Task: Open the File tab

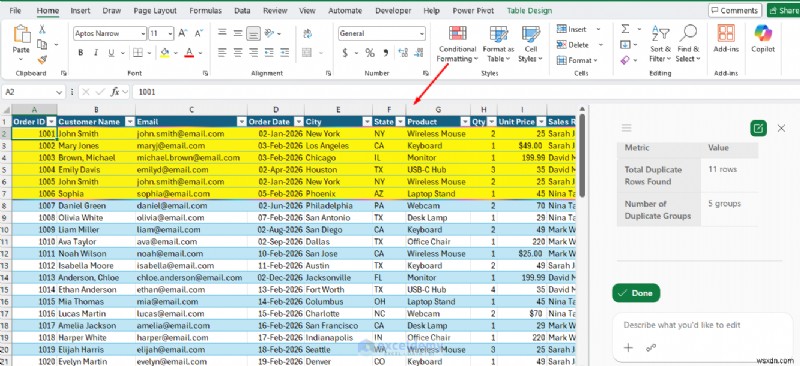Action: click(15, 10)
